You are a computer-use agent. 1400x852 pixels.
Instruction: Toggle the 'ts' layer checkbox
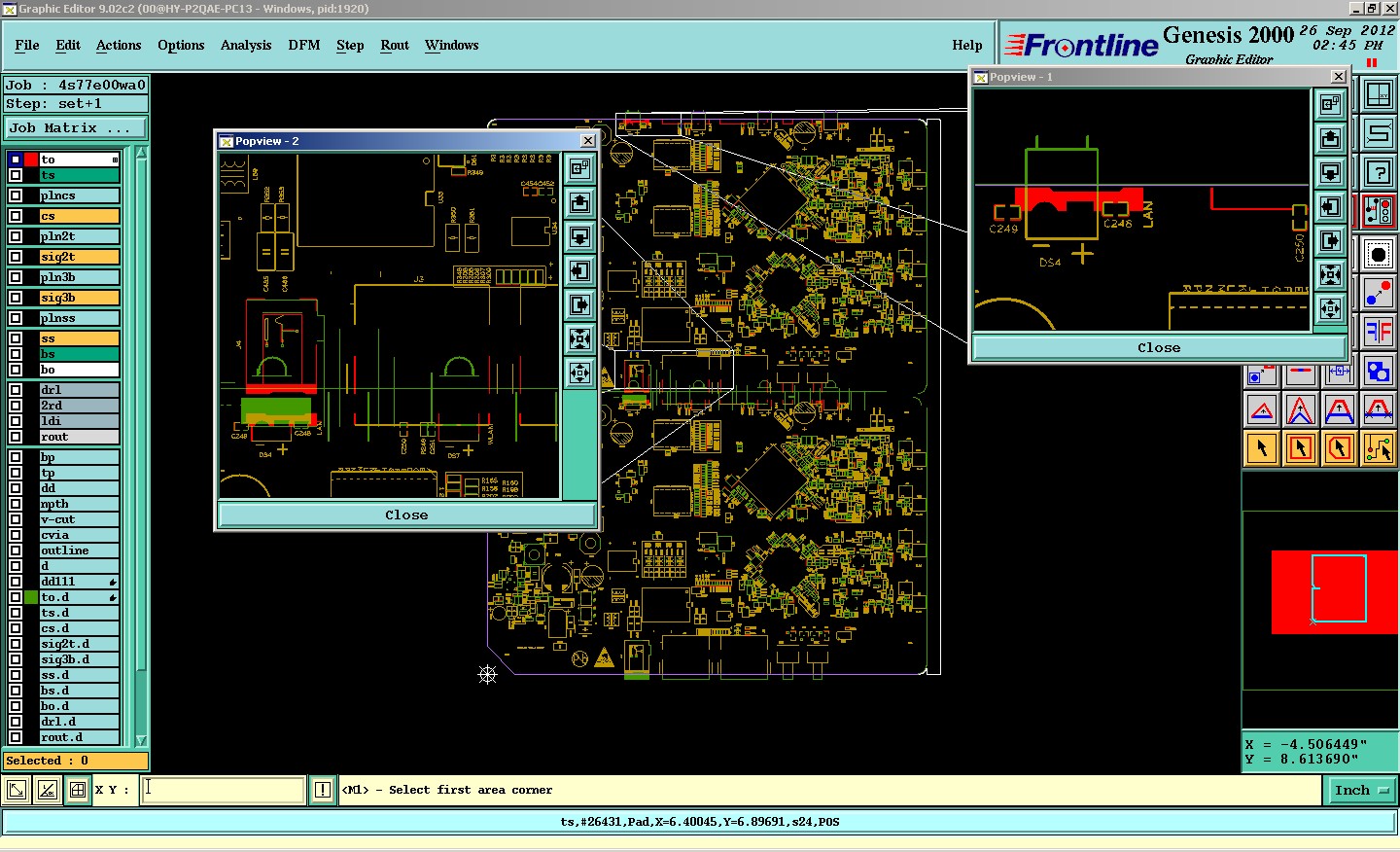click(15, 175)
